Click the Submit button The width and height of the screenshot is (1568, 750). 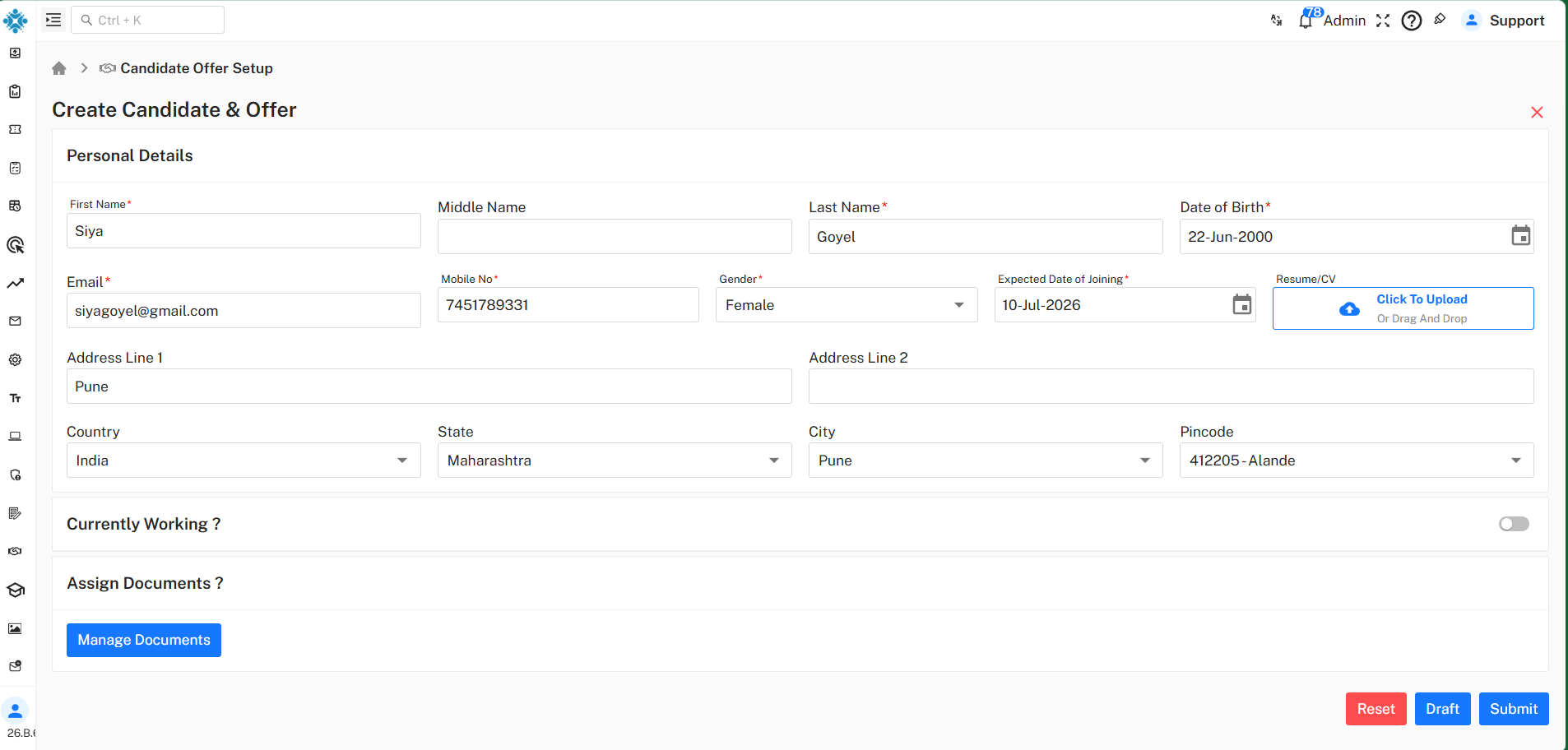(1514, 709)
